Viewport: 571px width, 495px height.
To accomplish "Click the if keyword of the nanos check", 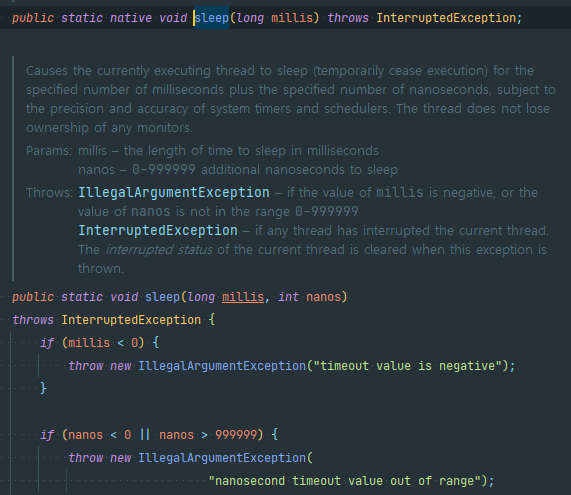I will coord(47,435).
